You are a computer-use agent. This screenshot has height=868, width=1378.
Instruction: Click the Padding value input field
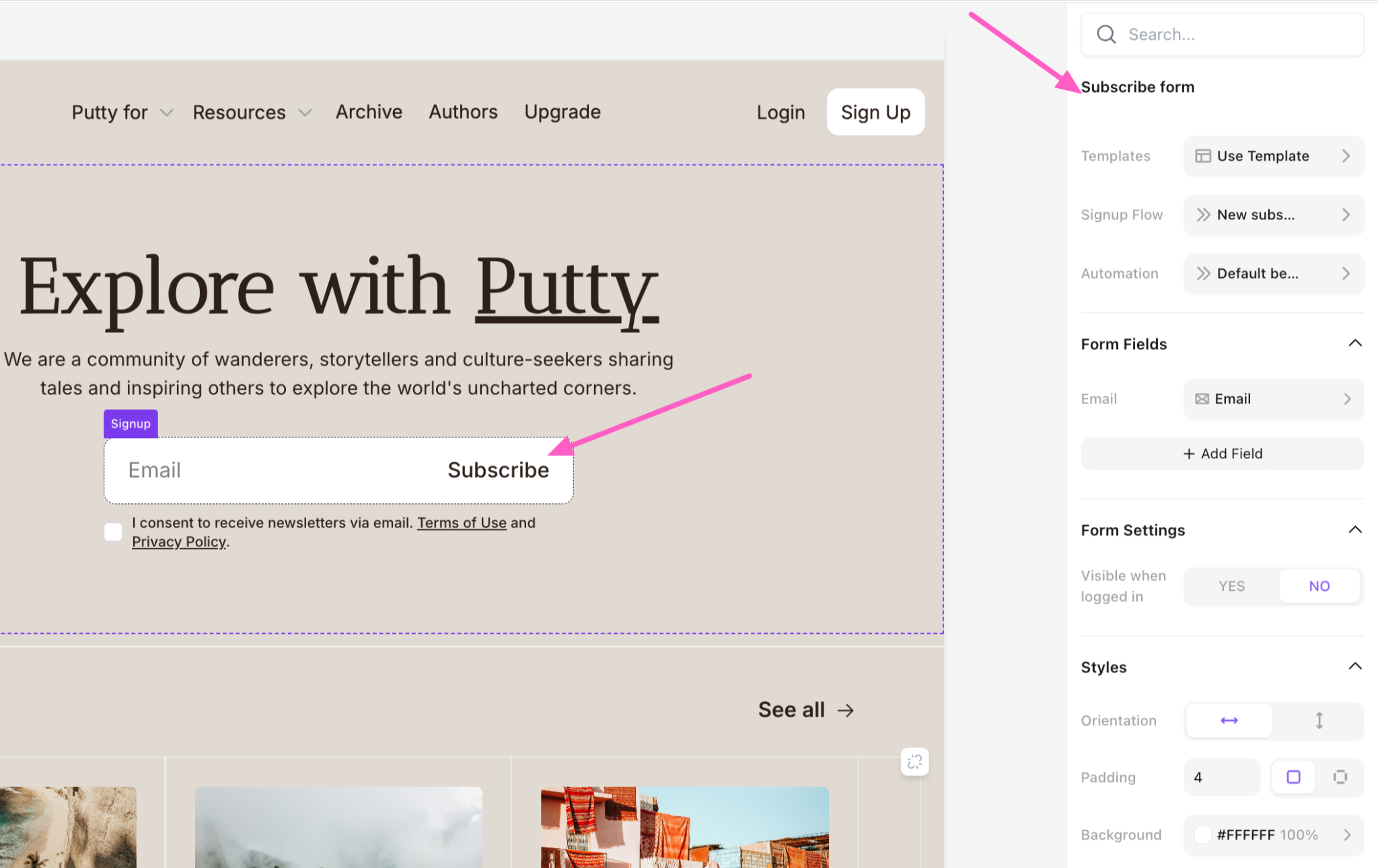(x=1221, y=777)
